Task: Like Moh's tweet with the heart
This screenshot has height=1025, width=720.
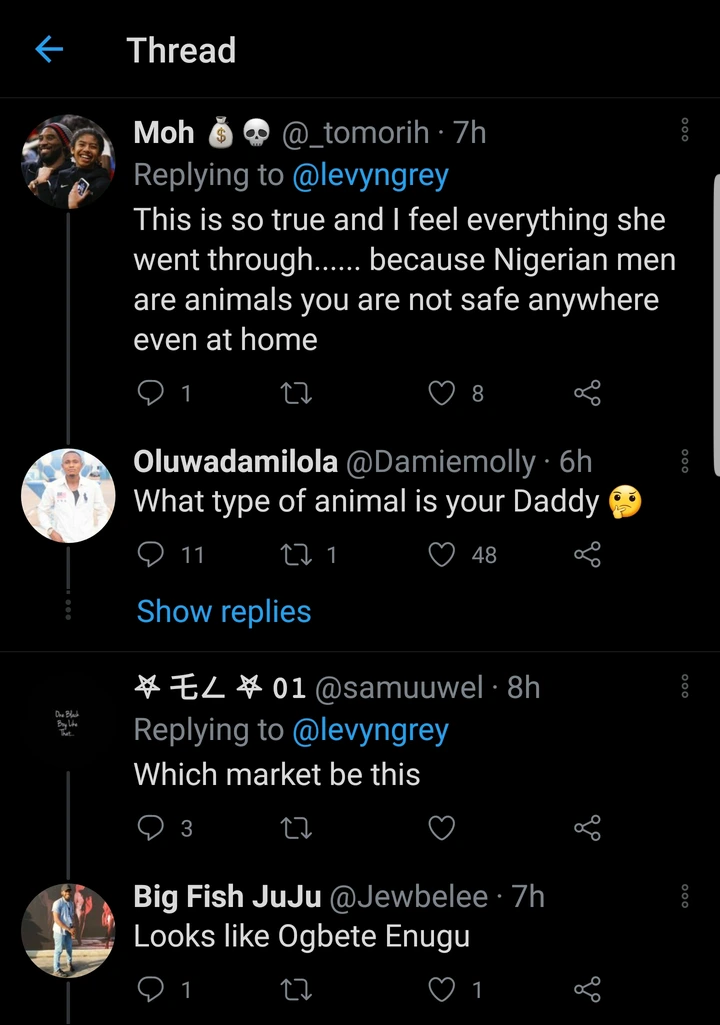Action: (441, 394)
